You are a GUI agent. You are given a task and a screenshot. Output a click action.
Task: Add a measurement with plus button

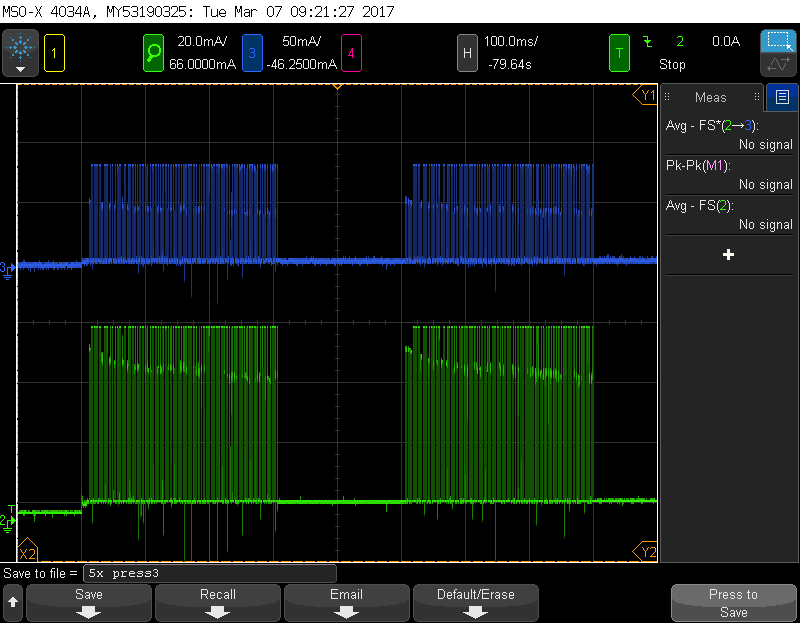click(x=728, y=255)
